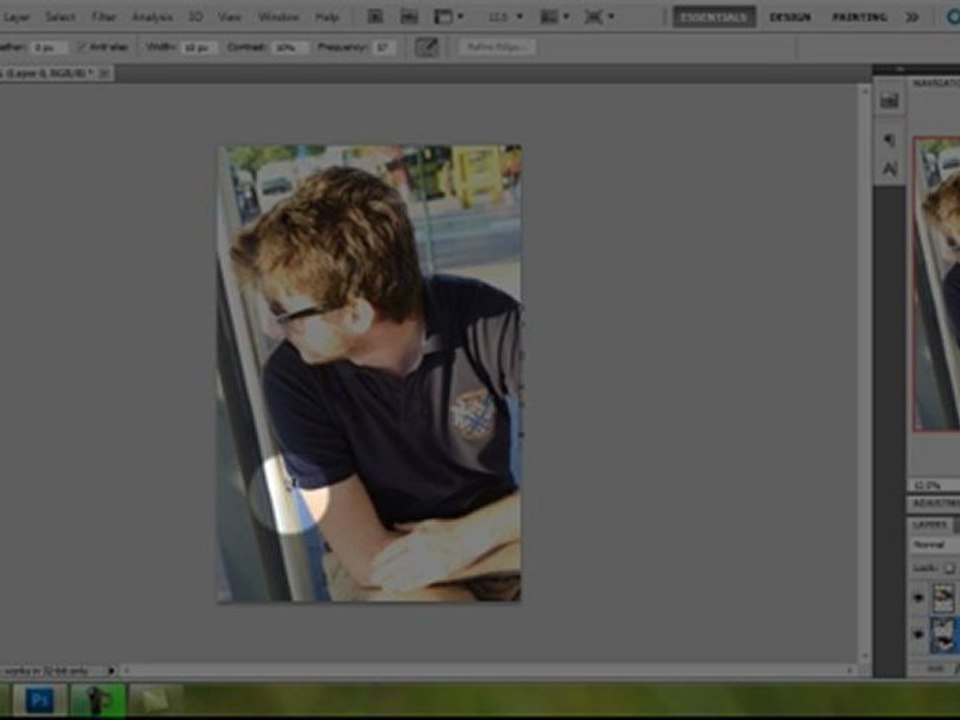
Task: Switch to the Navigator panel tab
Action: point(937,83)
